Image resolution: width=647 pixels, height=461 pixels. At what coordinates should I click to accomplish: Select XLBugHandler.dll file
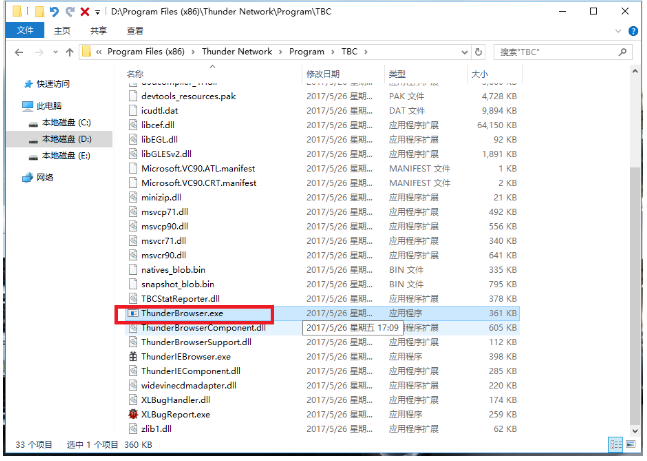(176, 400)
